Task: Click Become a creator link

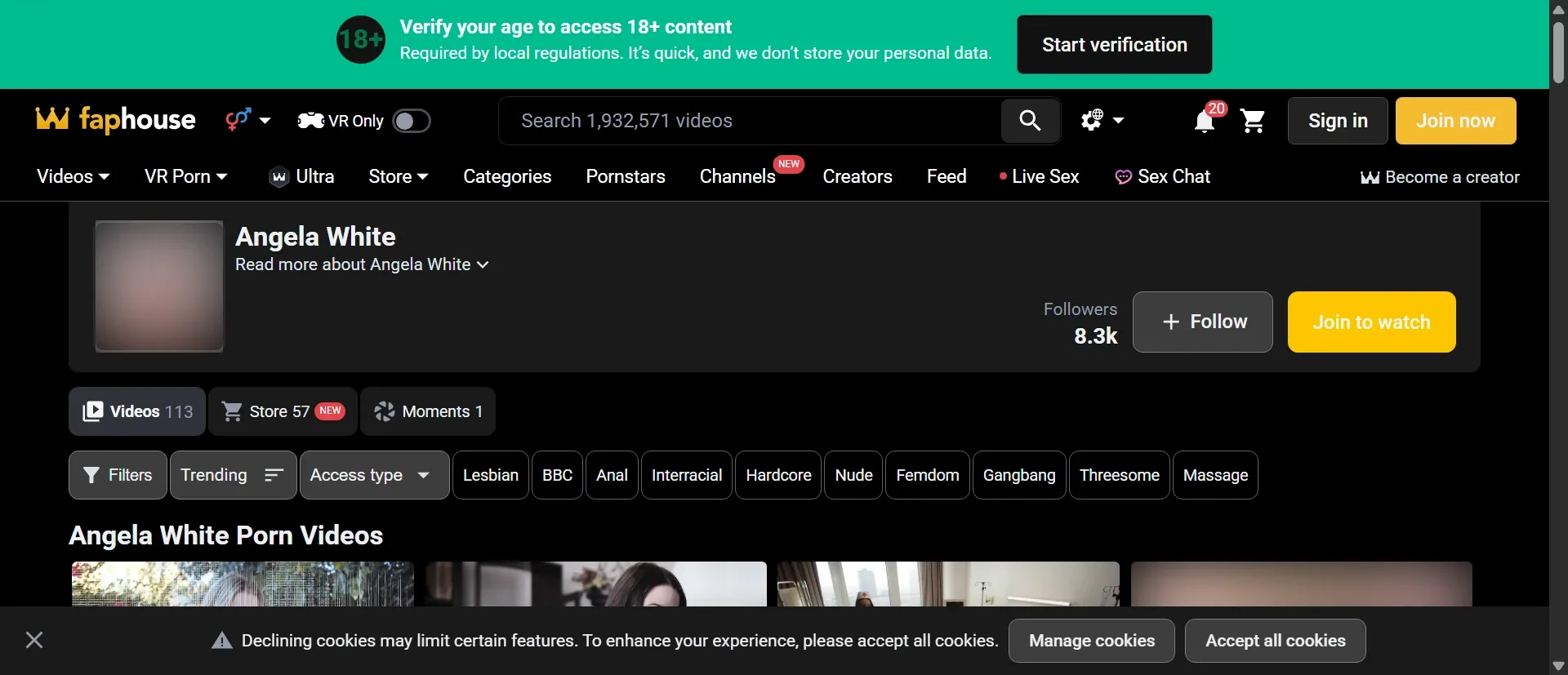Action: [x=1440, y=177]
